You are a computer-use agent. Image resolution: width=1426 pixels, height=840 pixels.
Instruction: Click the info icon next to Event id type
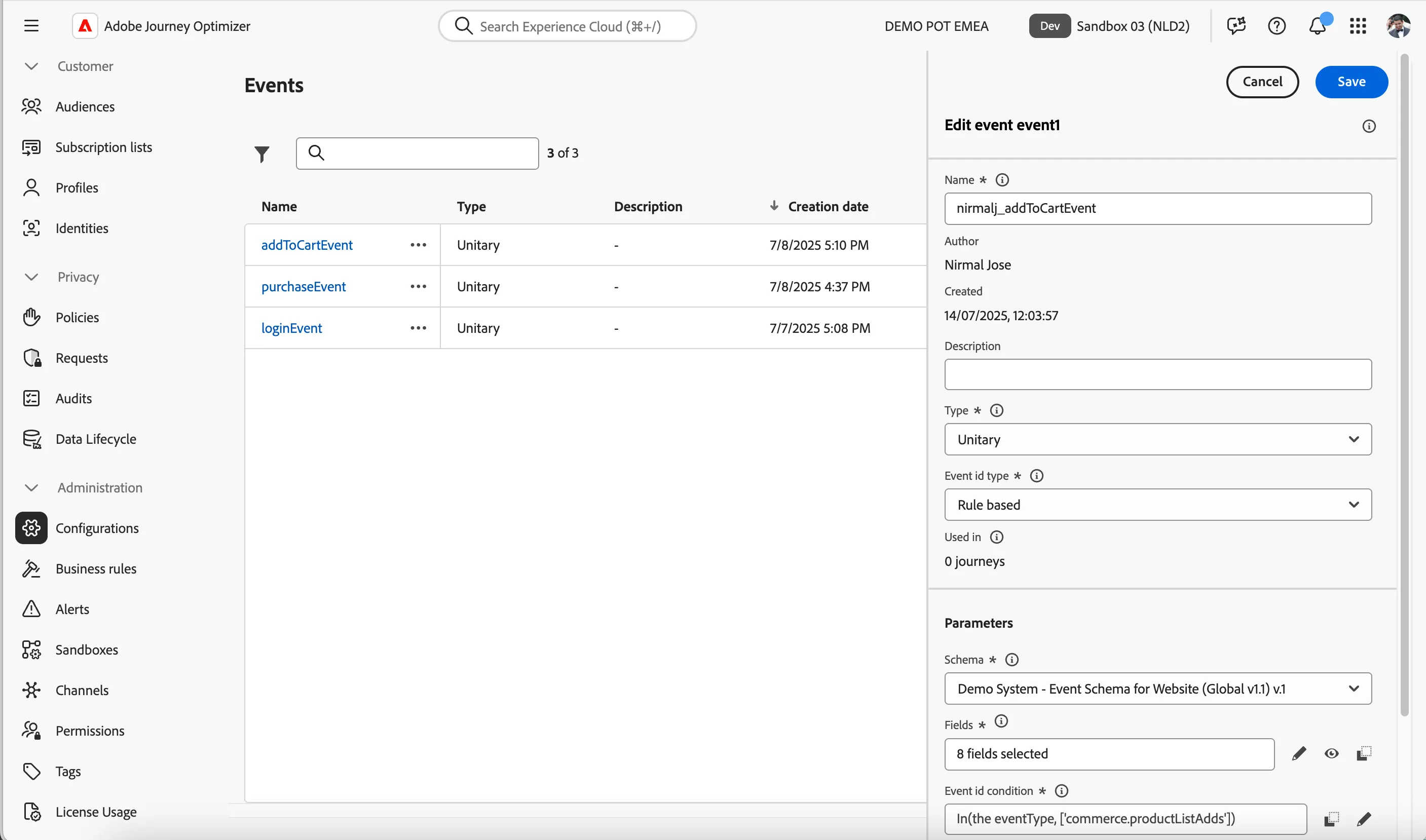pyautogui.click(x=1036, y=475)
